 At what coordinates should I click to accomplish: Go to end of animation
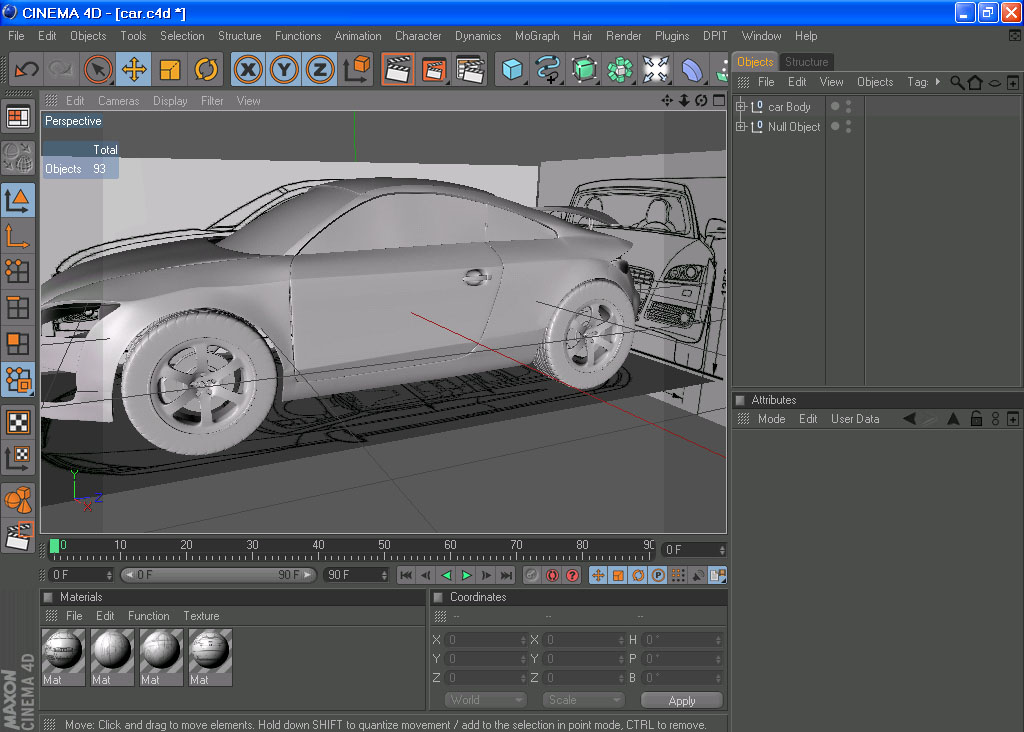pos(507,575)
